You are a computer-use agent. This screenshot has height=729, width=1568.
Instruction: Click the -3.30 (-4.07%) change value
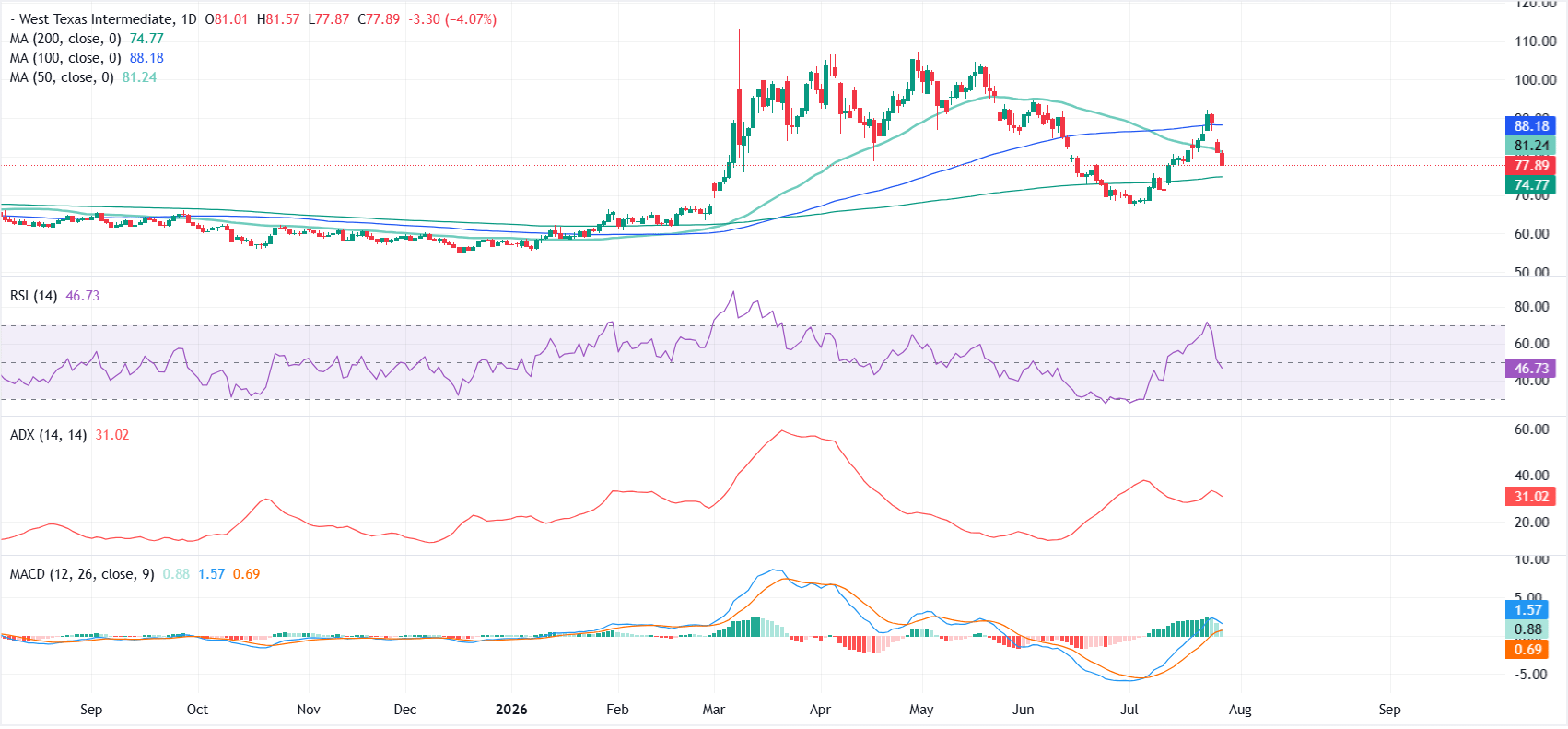coord(451,19)
